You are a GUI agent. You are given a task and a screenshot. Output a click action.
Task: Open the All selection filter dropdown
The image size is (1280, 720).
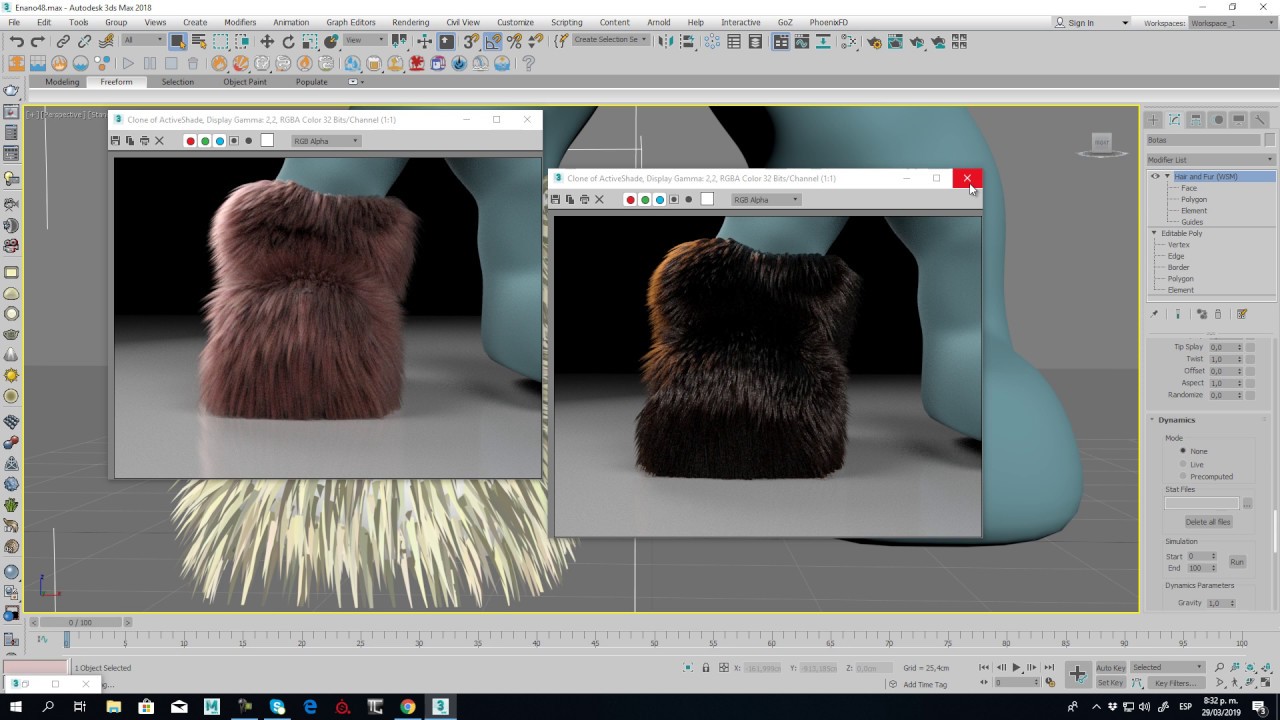click(x=143, y=40)
